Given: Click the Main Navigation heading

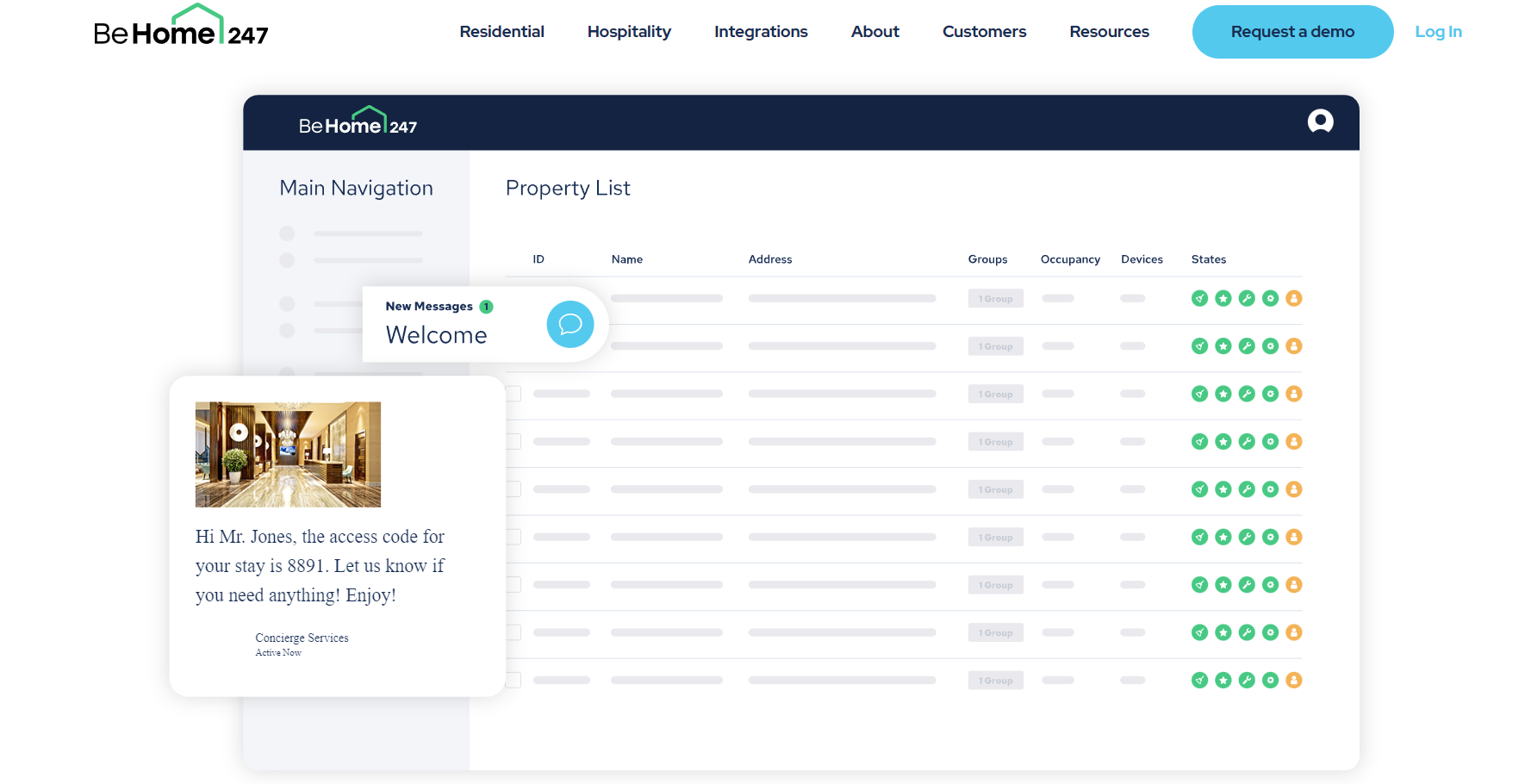Looking at the screenshot, I should (x=356, y=188).
